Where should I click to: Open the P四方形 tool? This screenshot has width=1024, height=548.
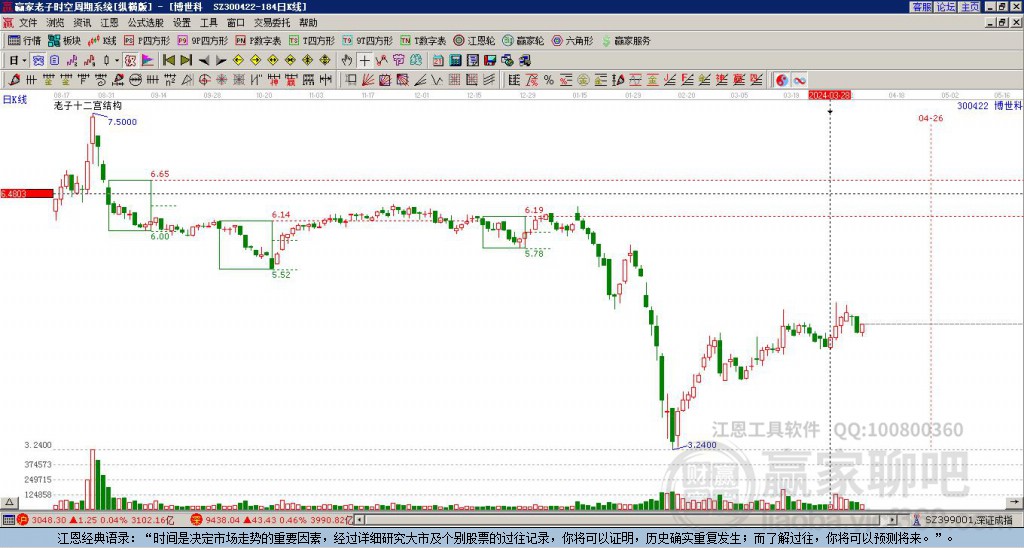tap(147, 40)
